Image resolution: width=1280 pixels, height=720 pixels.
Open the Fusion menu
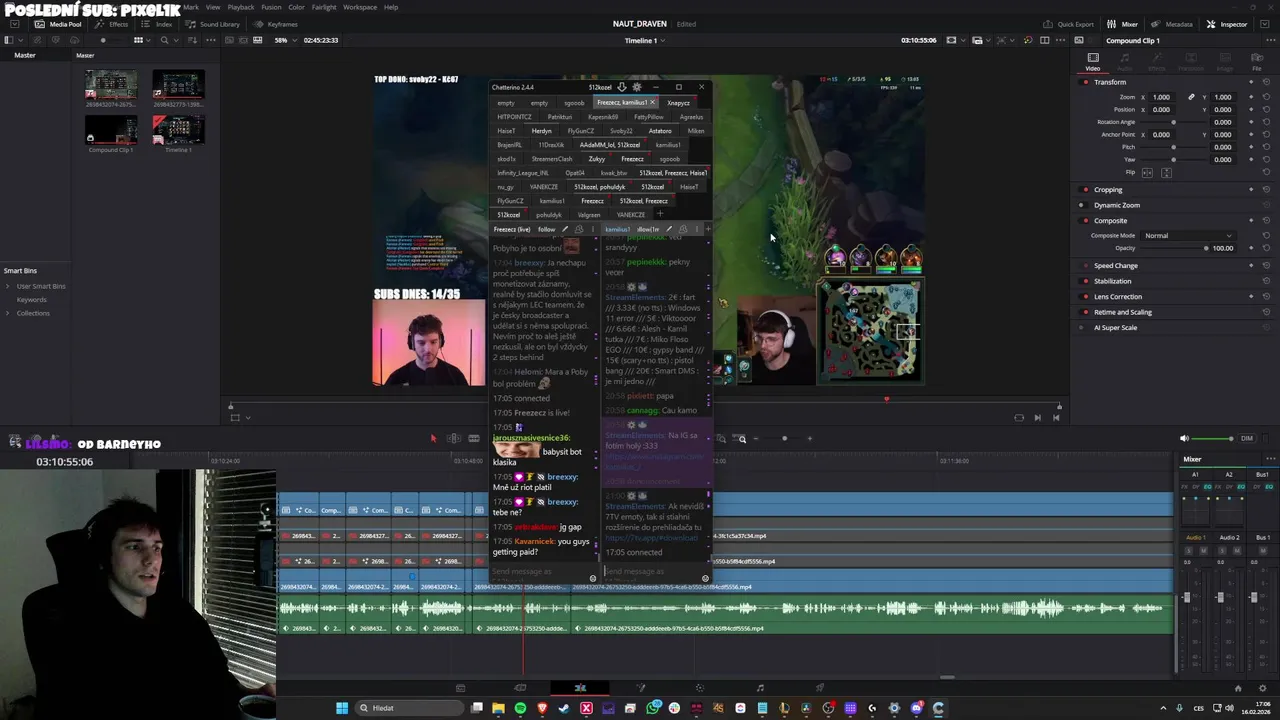[x=271, y=7]
